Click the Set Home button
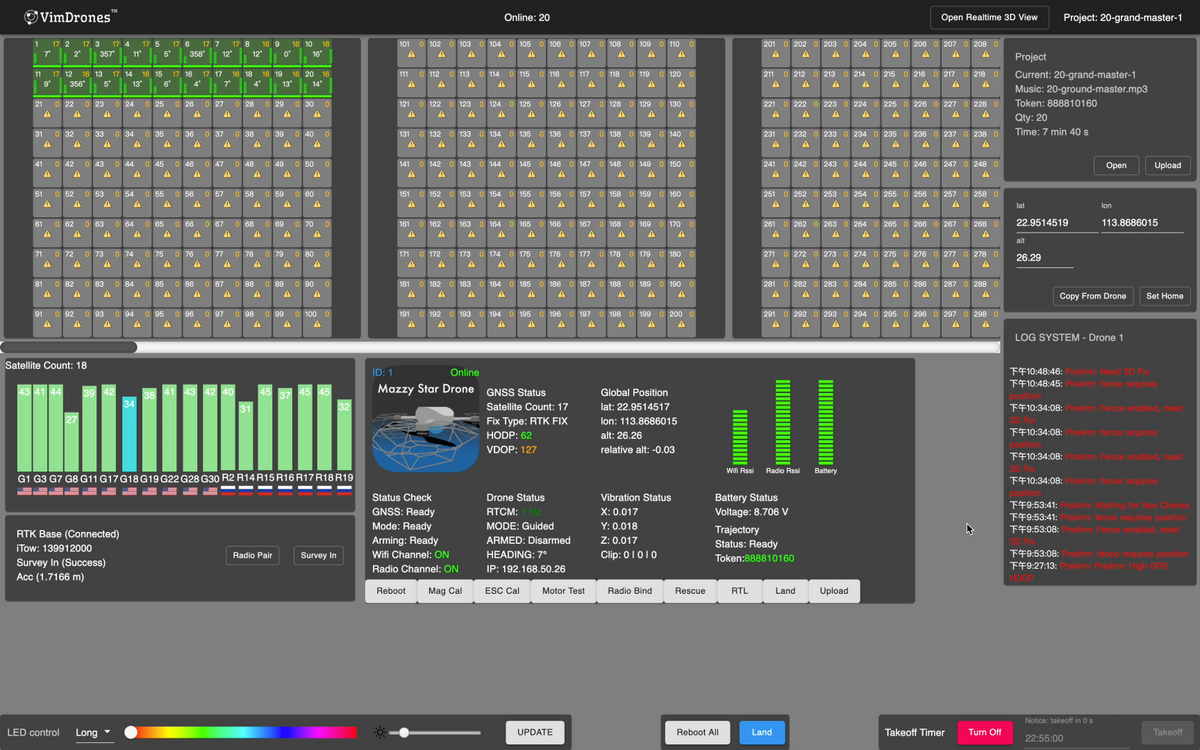 tap(1165, 296)
